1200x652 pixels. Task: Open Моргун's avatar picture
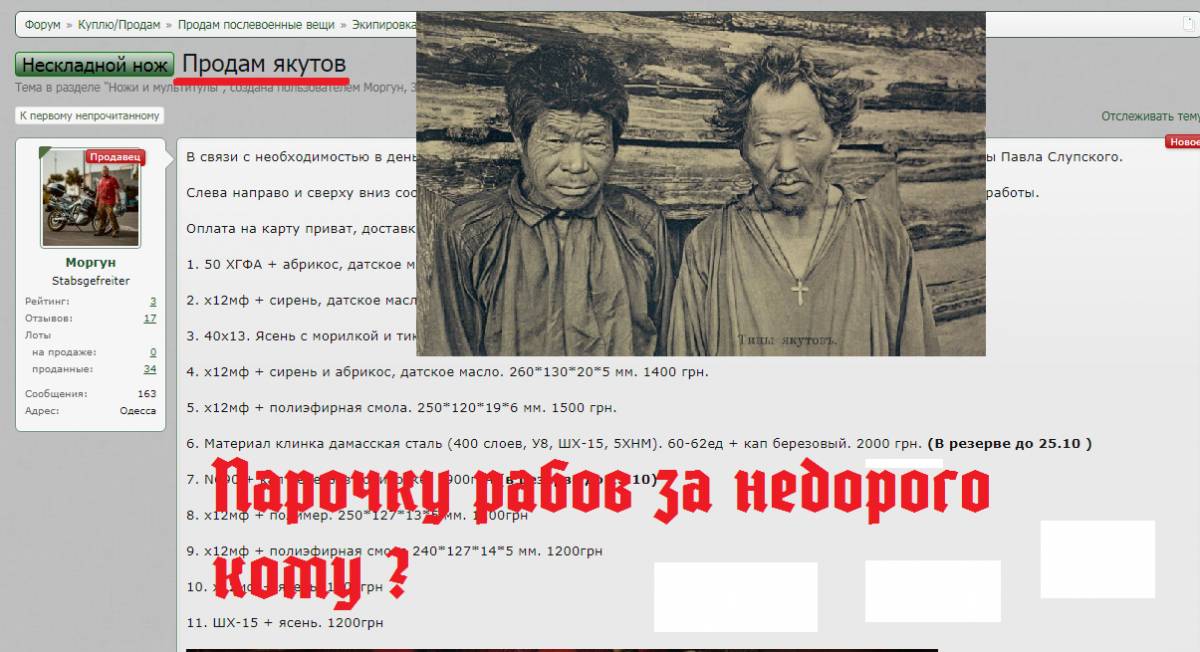click(91, 197)
